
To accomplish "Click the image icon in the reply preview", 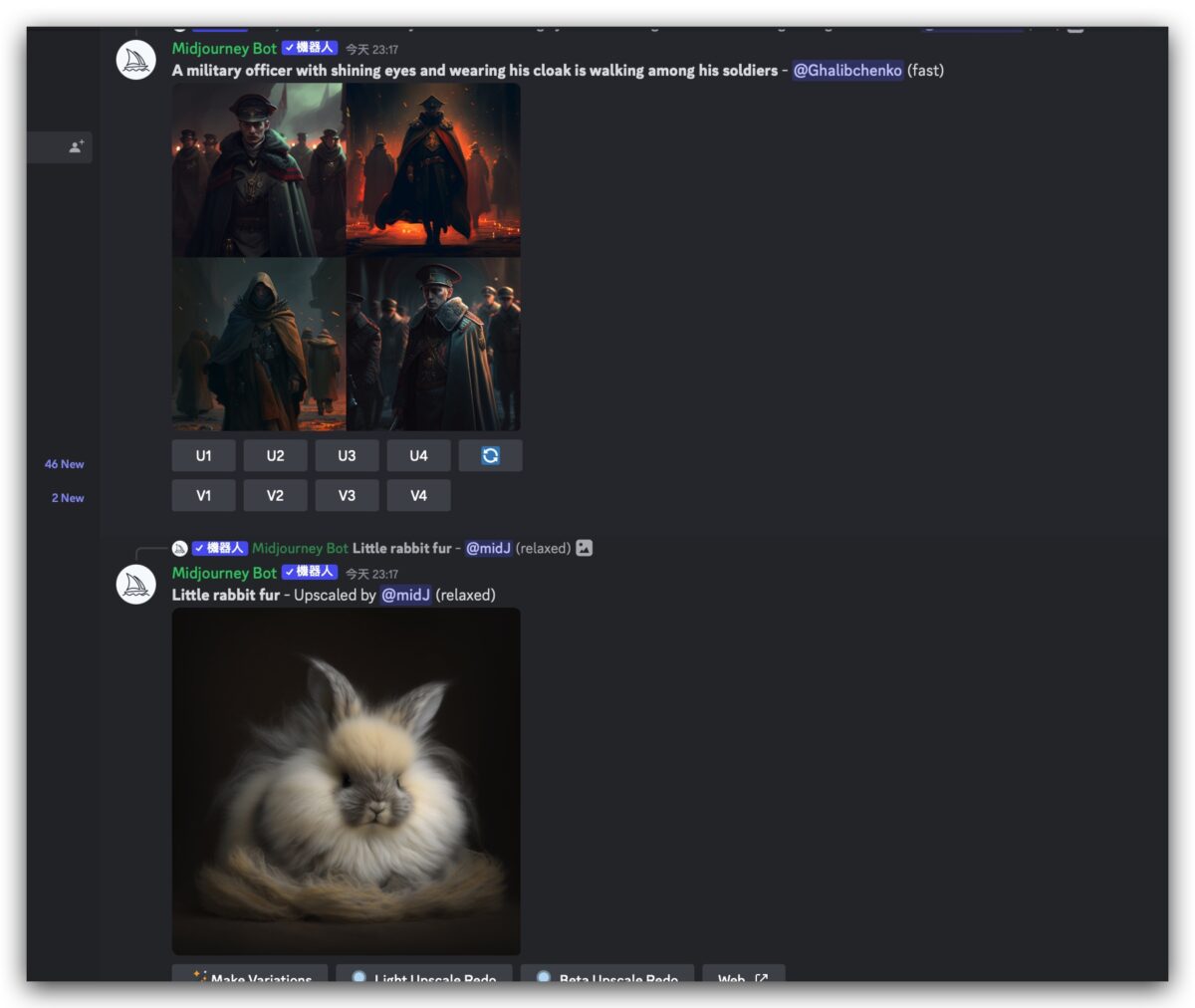I will pos(585,548).
